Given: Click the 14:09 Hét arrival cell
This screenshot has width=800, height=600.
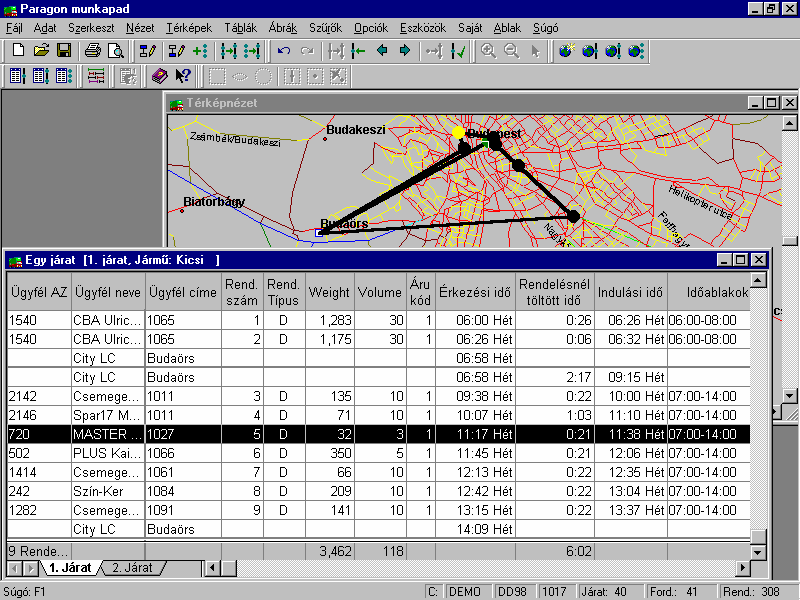Looking at the screenshot, I should point(475,529).
